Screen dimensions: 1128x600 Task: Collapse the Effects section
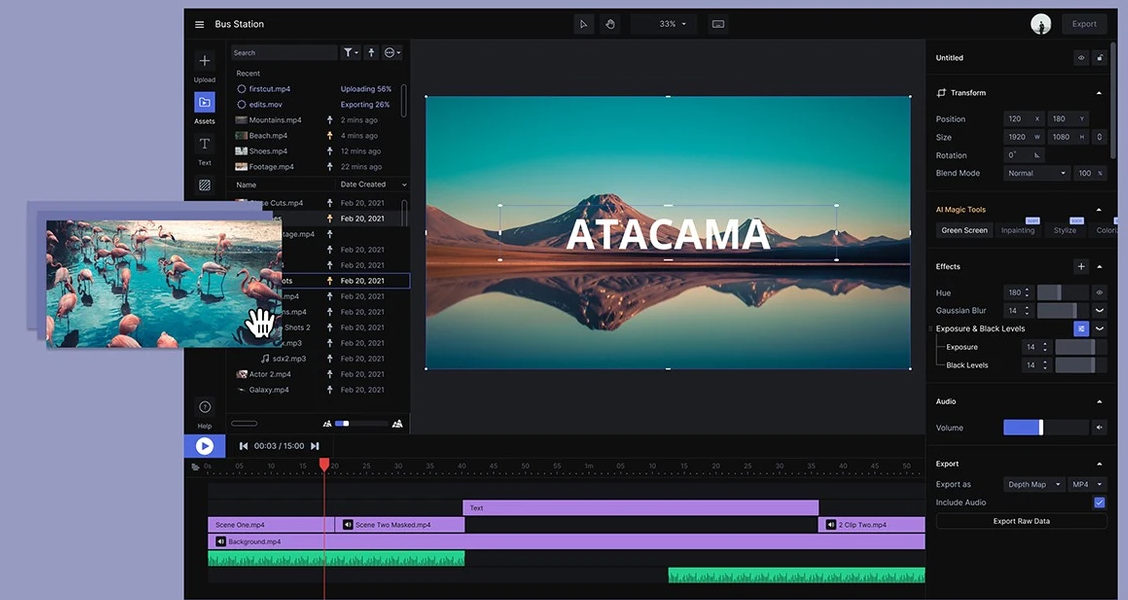[1099, 267]
